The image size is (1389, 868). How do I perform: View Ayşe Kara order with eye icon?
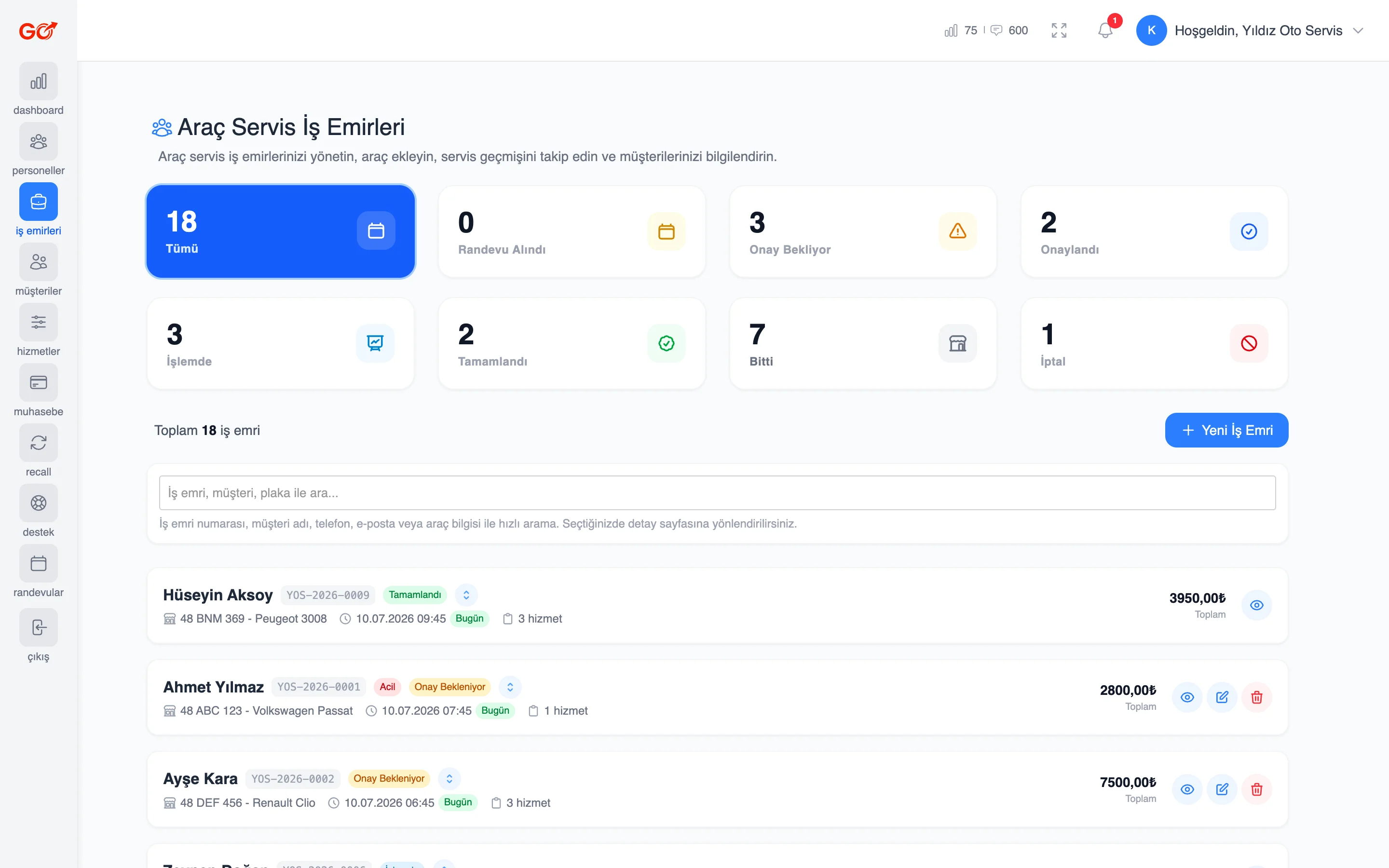point(1187,789)
